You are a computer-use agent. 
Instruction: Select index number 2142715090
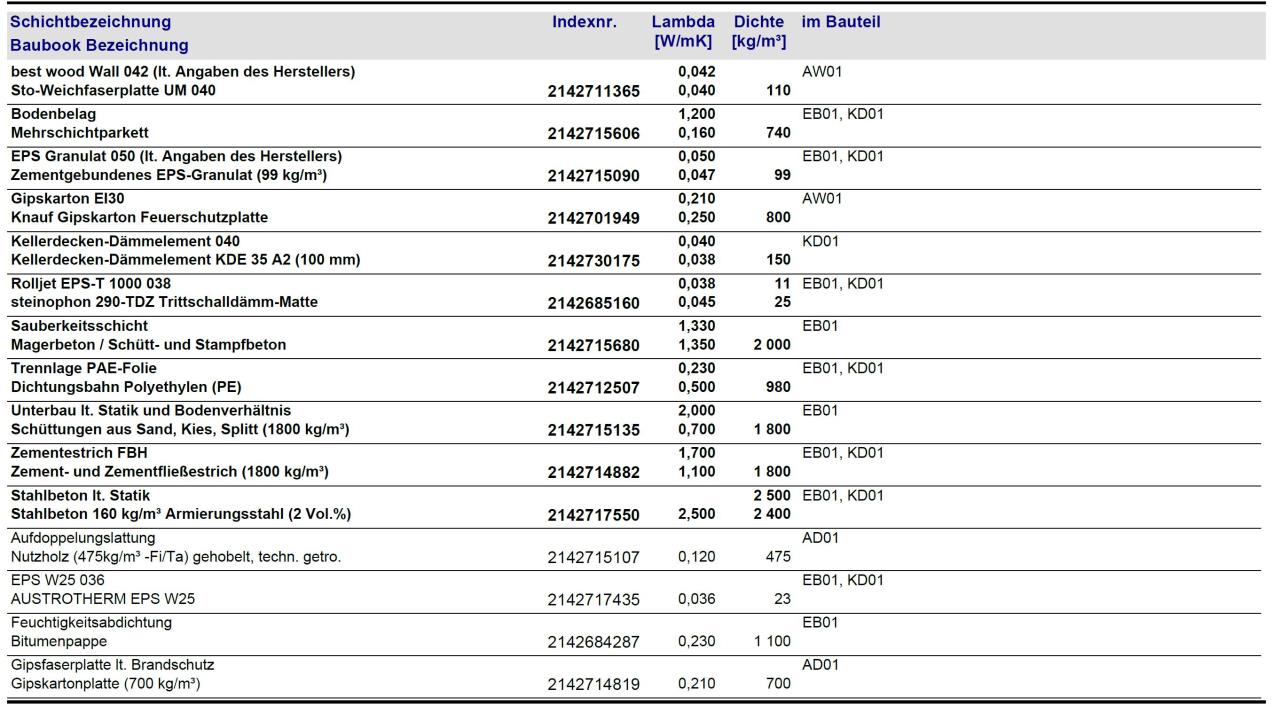pyautogui.click(x=593, y=177)
